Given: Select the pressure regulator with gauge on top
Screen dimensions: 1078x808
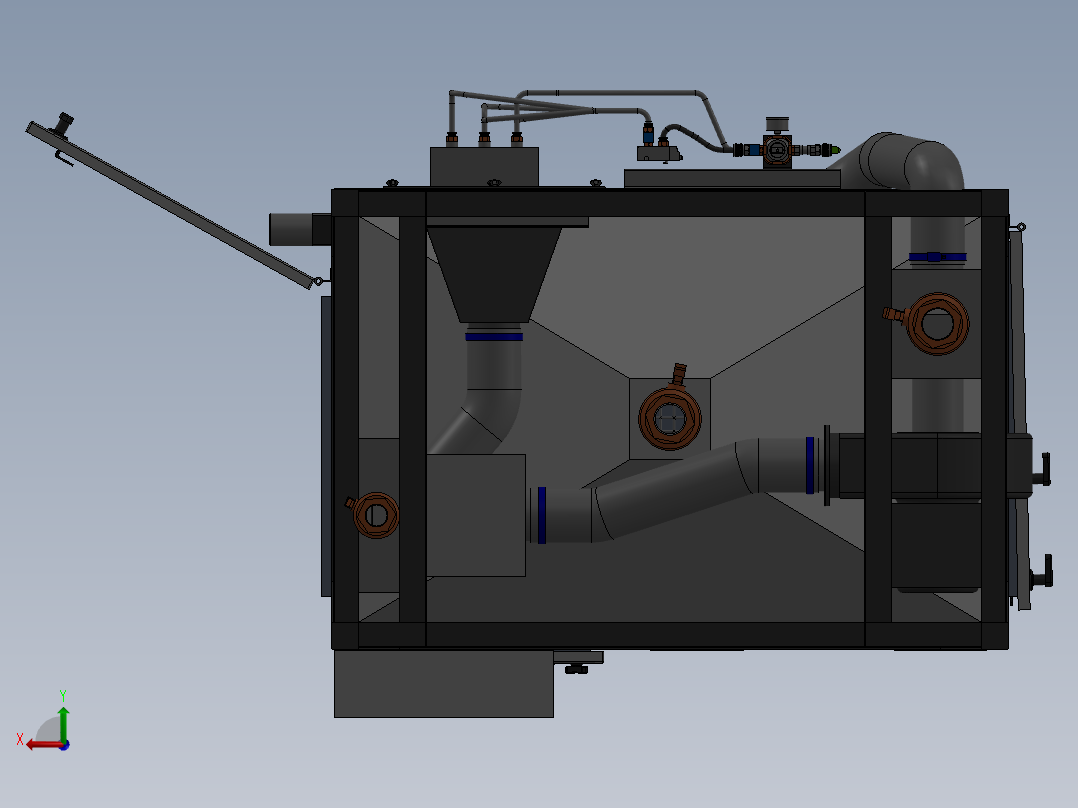Looking at the screenshot, I should pos(777,148).
